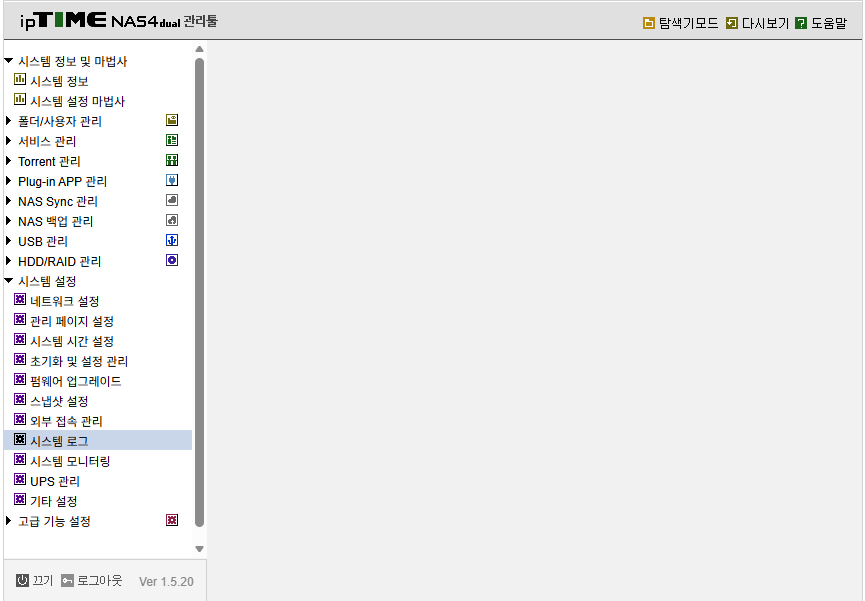
Task: Click the icon beside 네트워크 설정
Action: pyautogui.click(x=20, y=299)
